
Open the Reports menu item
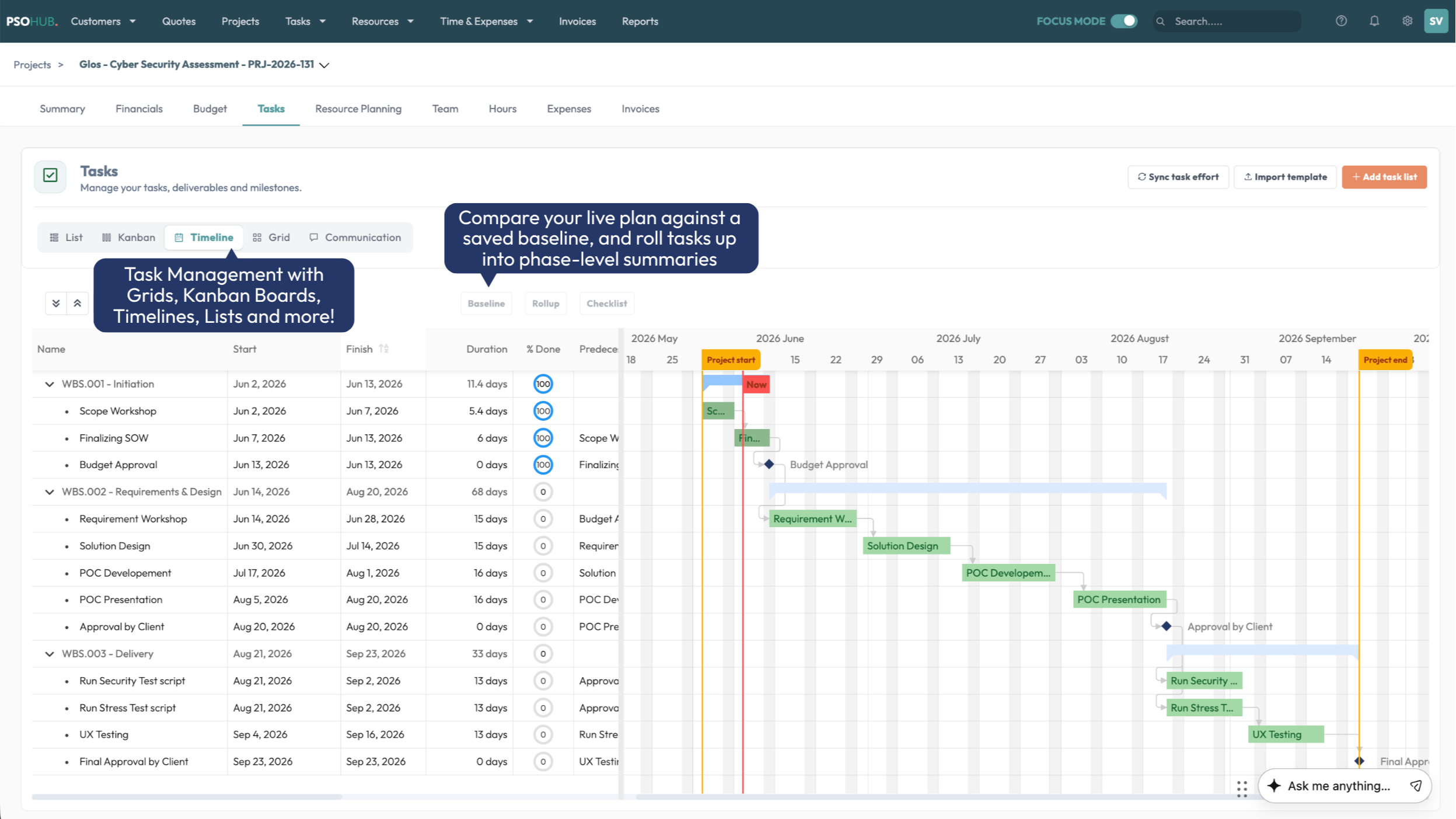(640, 21)
